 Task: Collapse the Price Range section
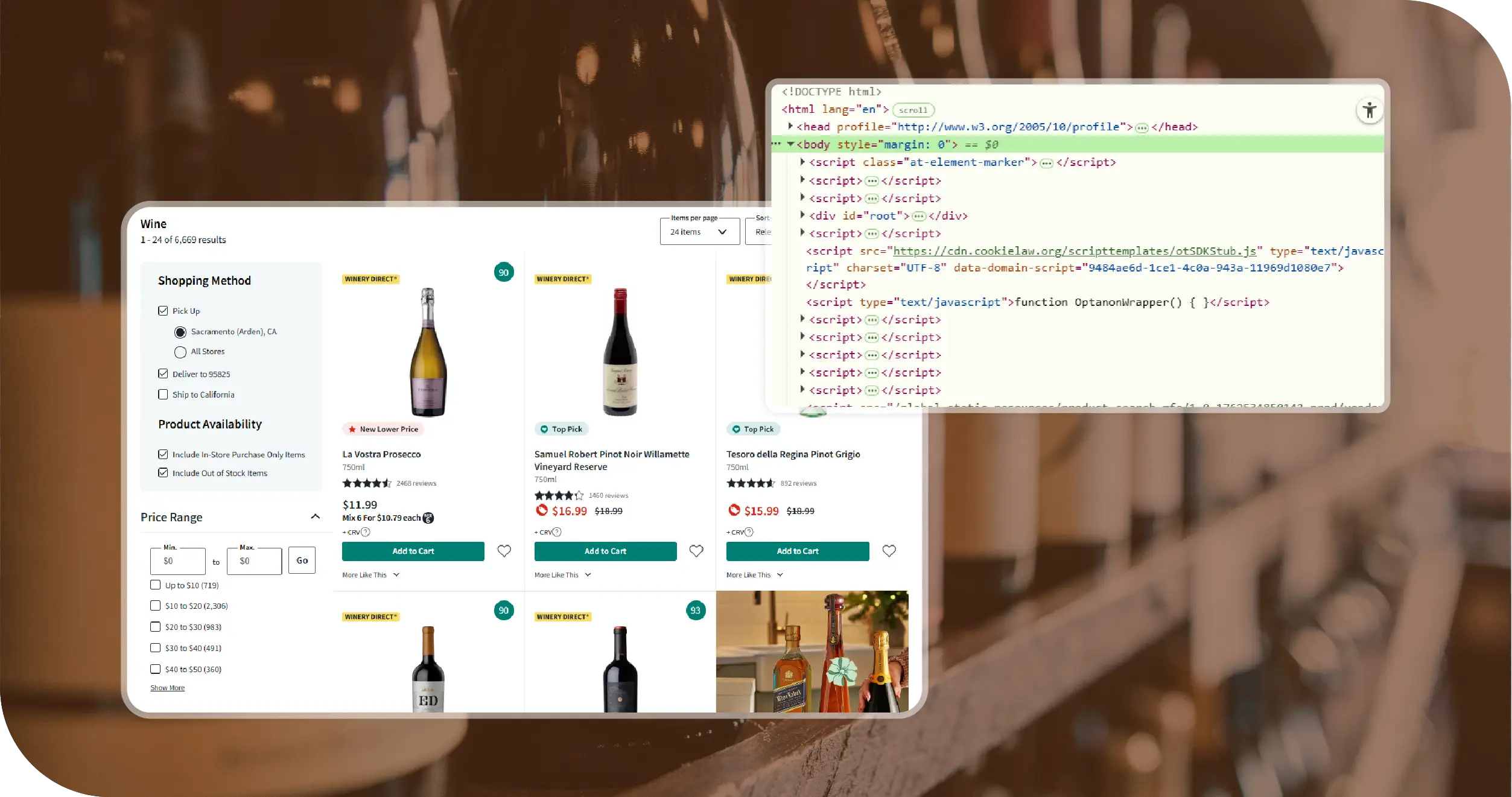click(x=315, y=516)
